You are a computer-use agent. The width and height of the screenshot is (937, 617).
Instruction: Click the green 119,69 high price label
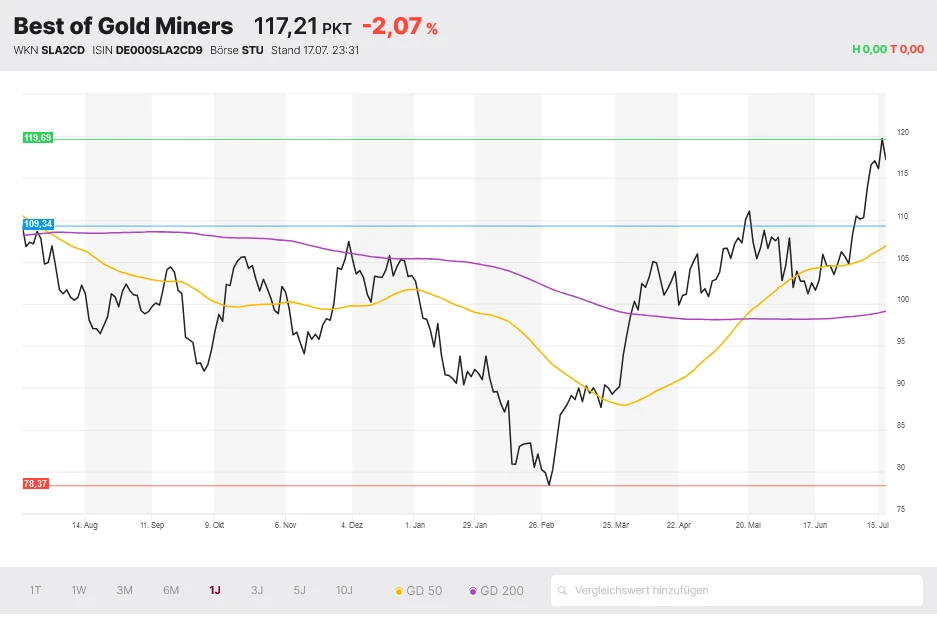coord(37,137)
